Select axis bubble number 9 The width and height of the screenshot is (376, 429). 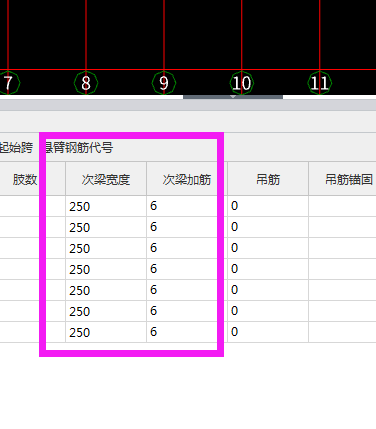164,83
